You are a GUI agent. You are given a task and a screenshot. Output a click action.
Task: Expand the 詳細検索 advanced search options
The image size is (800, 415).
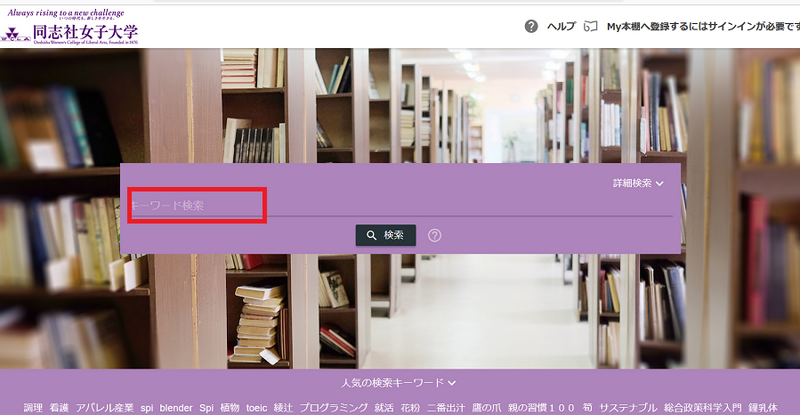(638, 183)
